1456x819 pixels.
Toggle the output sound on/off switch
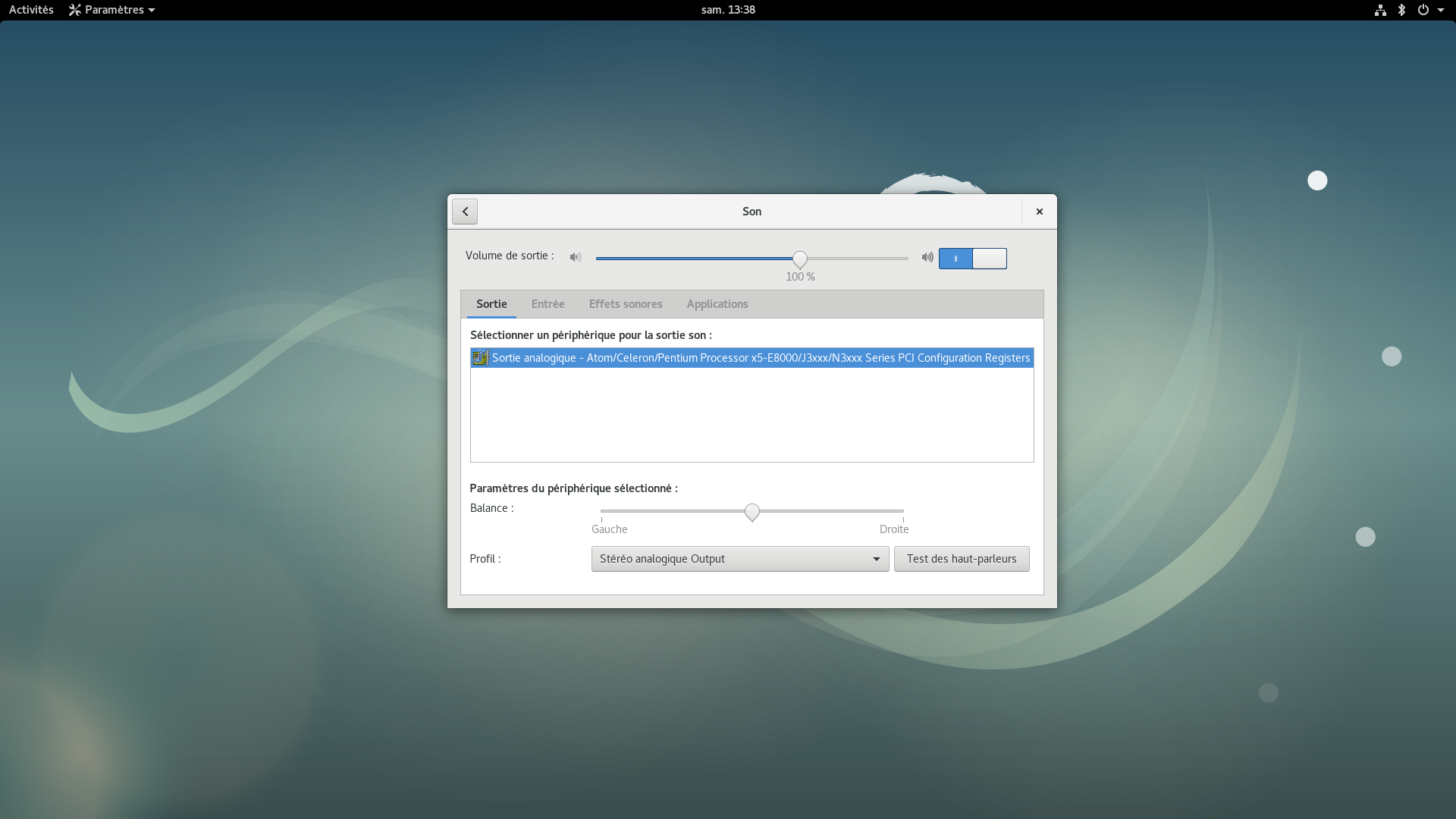tap(973, 259)
